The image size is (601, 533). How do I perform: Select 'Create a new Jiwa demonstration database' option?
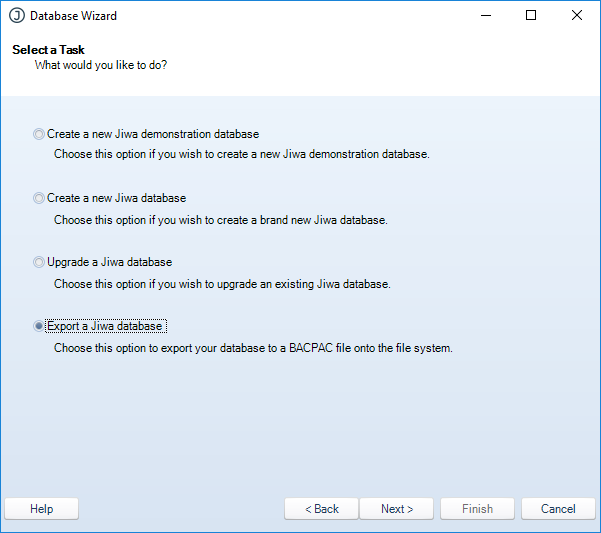click(39, 134)
